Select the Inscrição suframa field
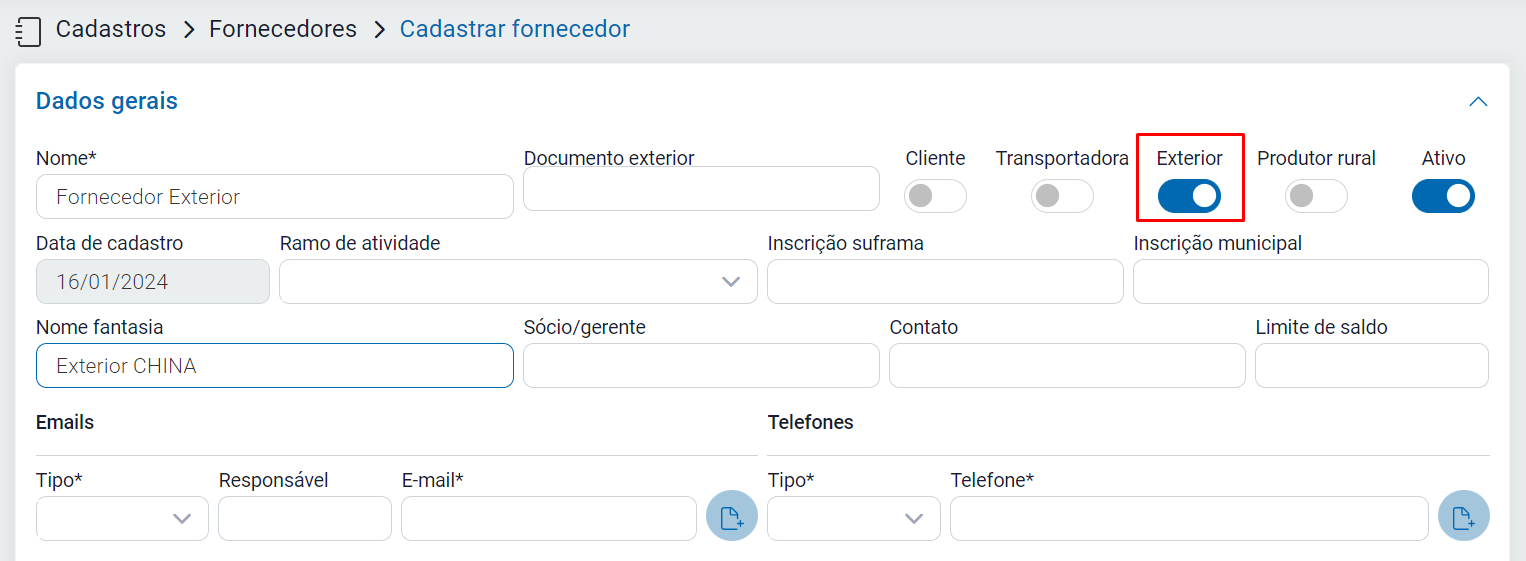1526x561 pixels. tap(945, 282)
